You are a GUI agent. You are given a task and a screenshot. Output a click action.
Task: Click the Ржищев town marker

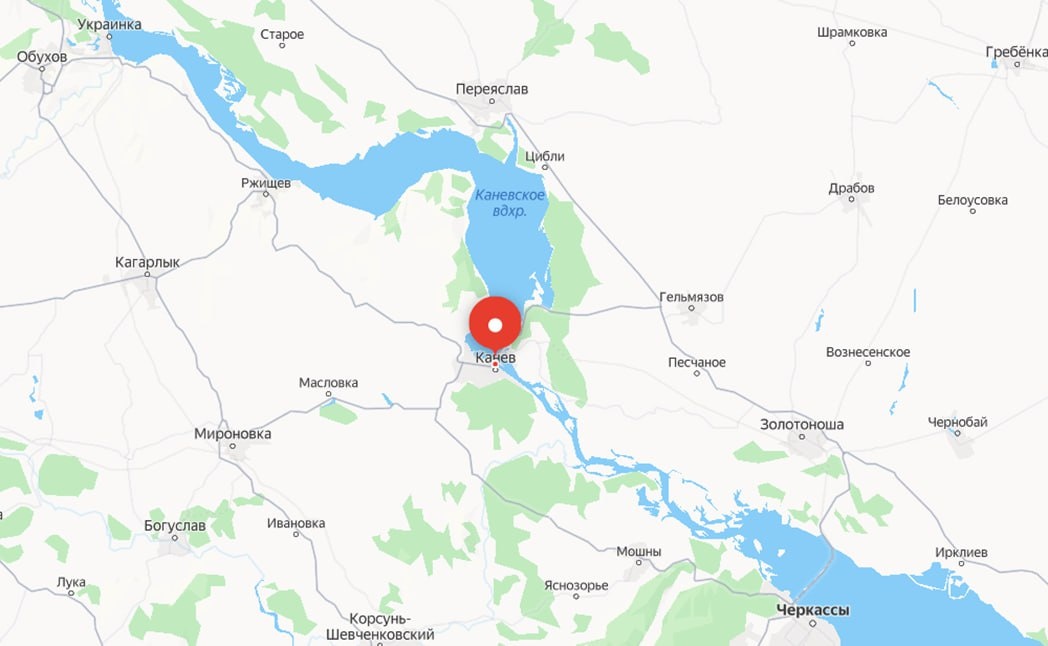point(265,194)
